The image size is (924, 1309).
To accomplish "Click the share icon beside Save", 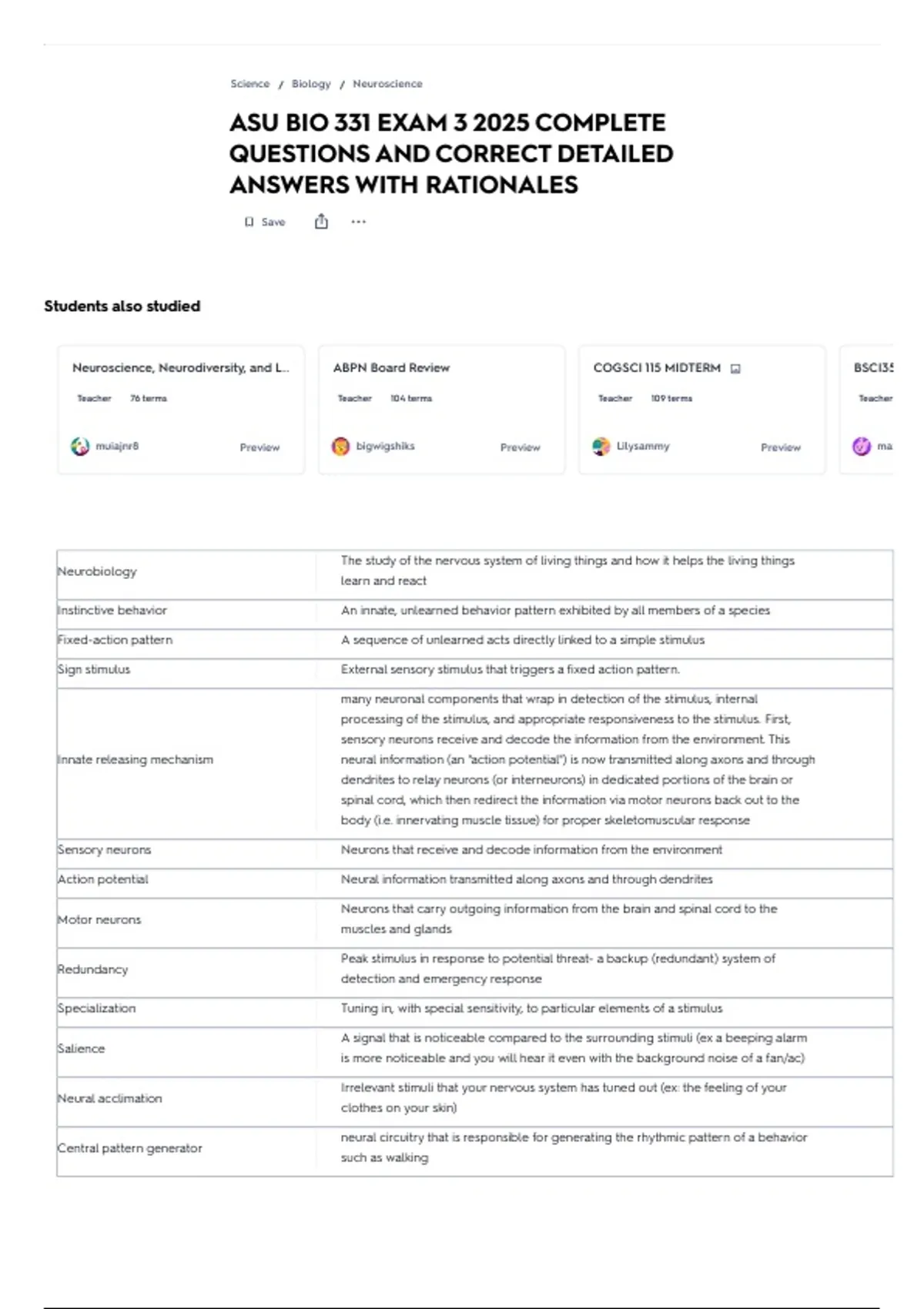I will [x=321, y=222].
